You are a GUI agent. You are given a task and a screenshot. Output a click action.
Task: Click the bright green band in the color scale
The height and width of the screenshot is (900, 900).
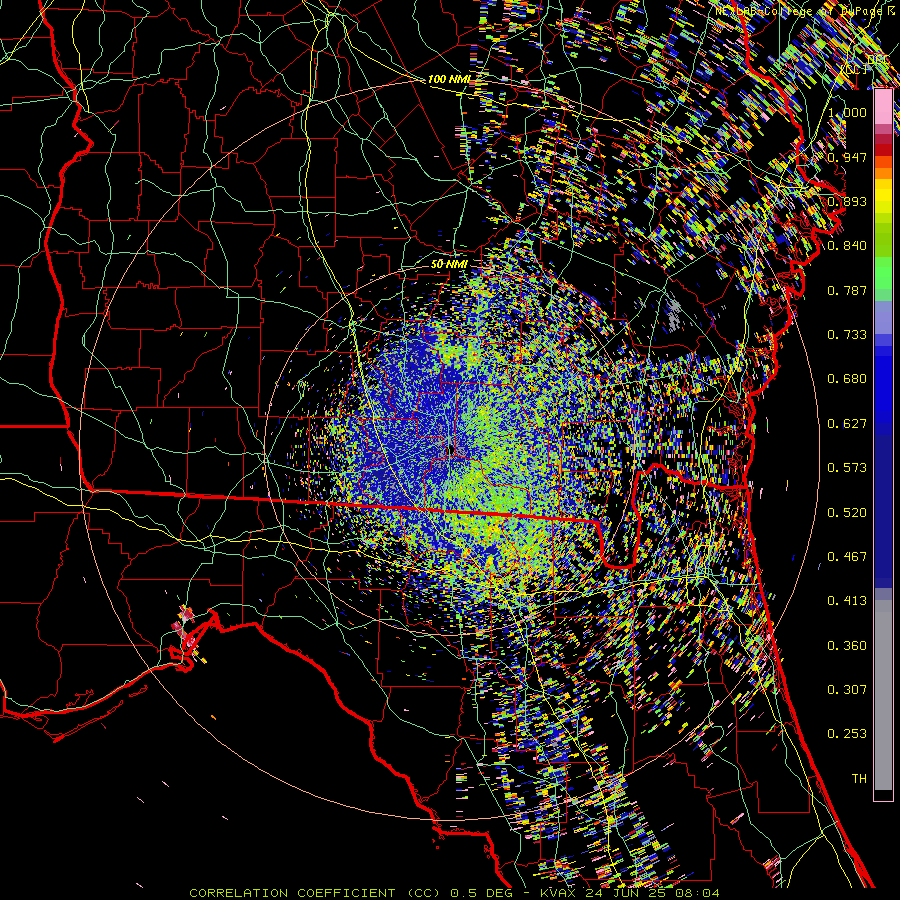883,273
